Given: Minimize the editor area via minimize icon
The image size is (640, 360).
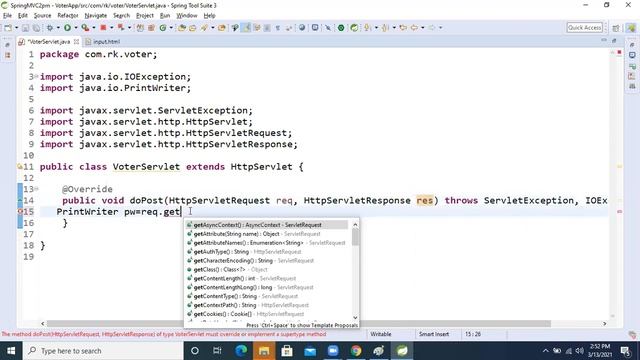Looking at the screenshot, I should tap(604, 40).
